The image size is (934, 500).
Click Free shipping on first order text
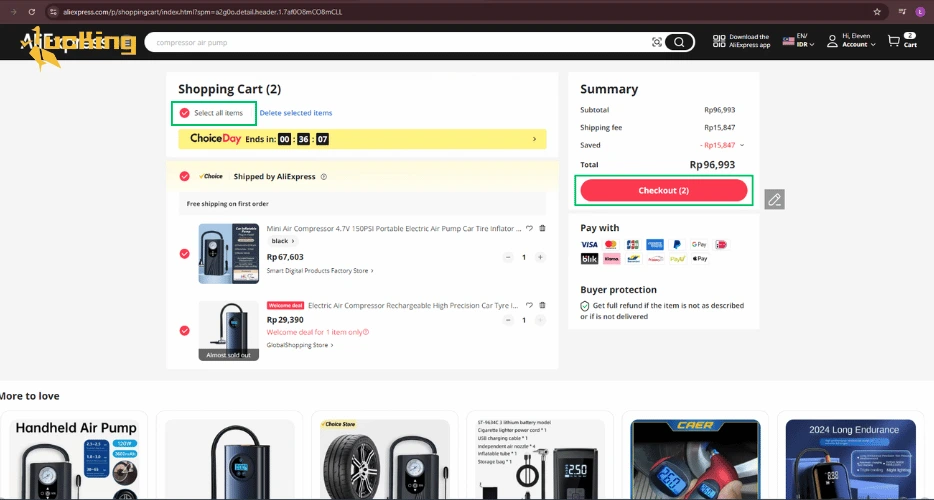228,204
